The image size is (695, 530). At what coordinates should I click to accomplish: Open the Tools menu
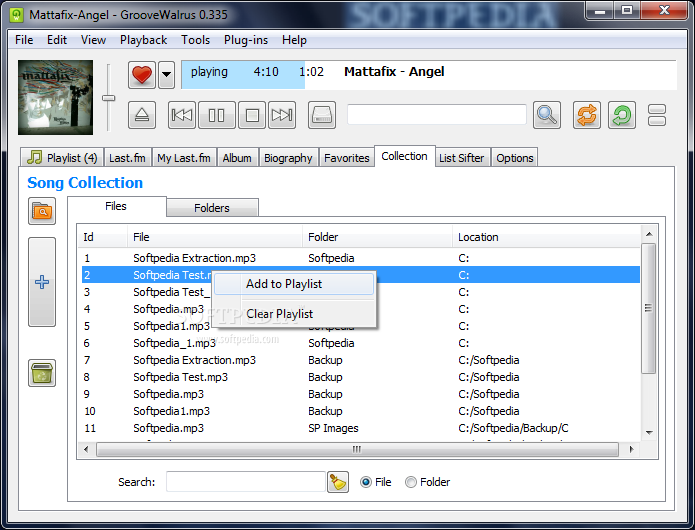pos(195,40)
